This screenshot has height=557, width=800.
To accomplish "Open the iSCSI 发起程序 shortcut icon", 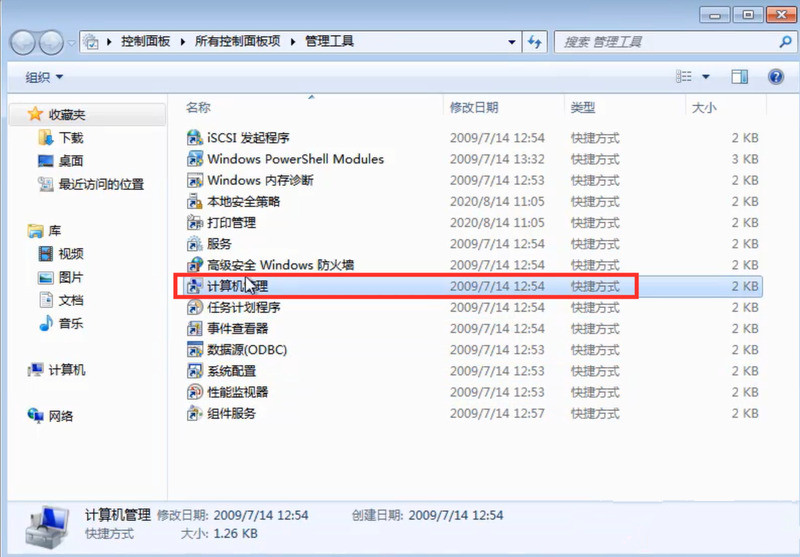I will pos(195,138).
